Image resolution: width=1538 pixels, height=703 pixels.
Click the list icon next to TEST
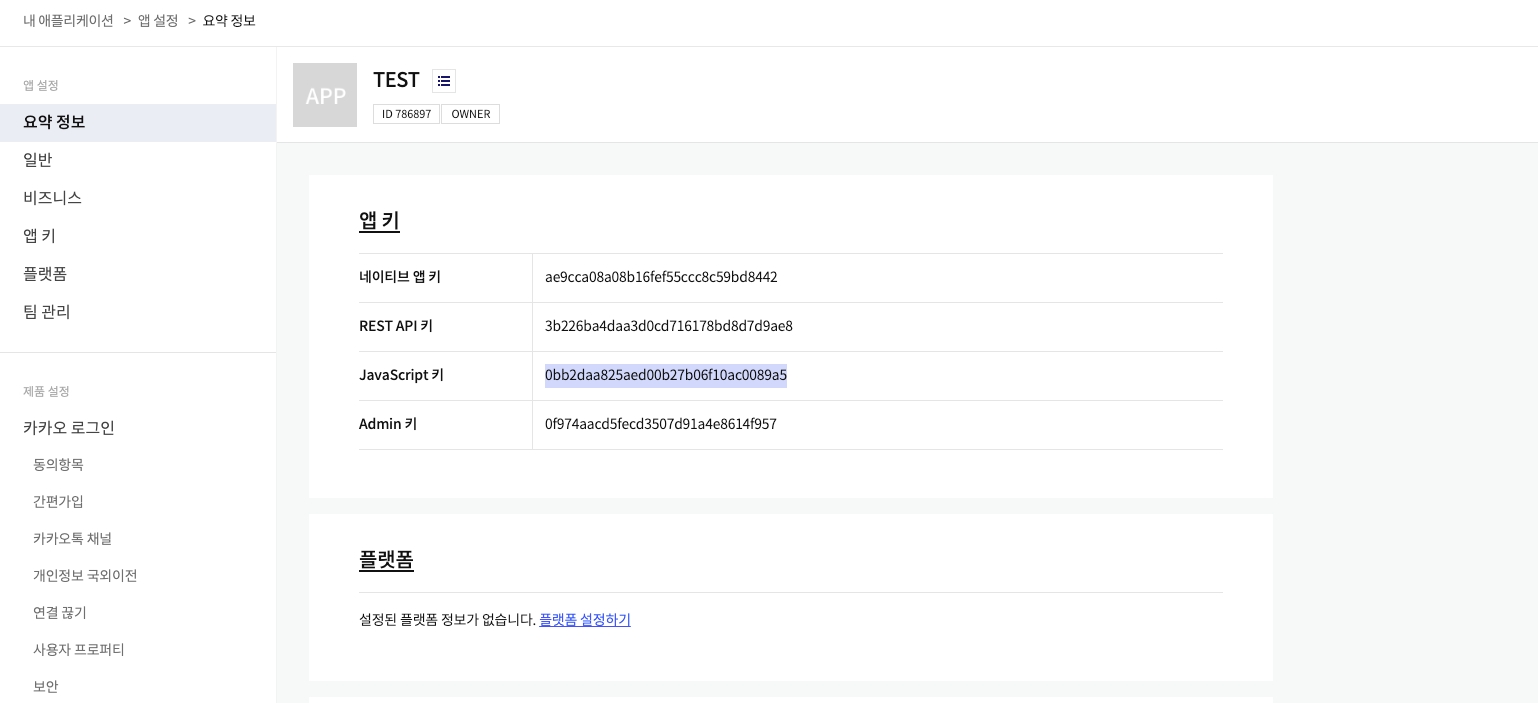444,81
